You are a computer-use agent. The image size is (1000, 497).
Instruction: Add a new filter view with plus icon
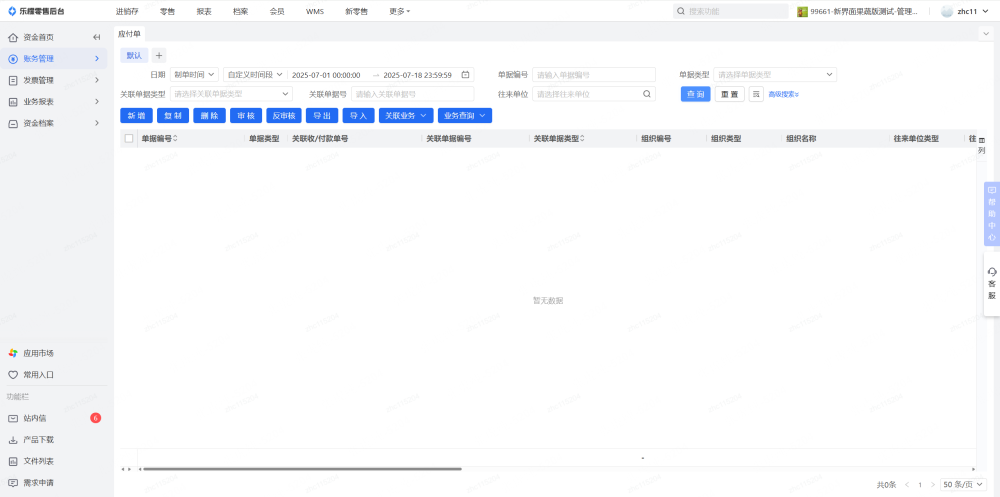[159, 55]
